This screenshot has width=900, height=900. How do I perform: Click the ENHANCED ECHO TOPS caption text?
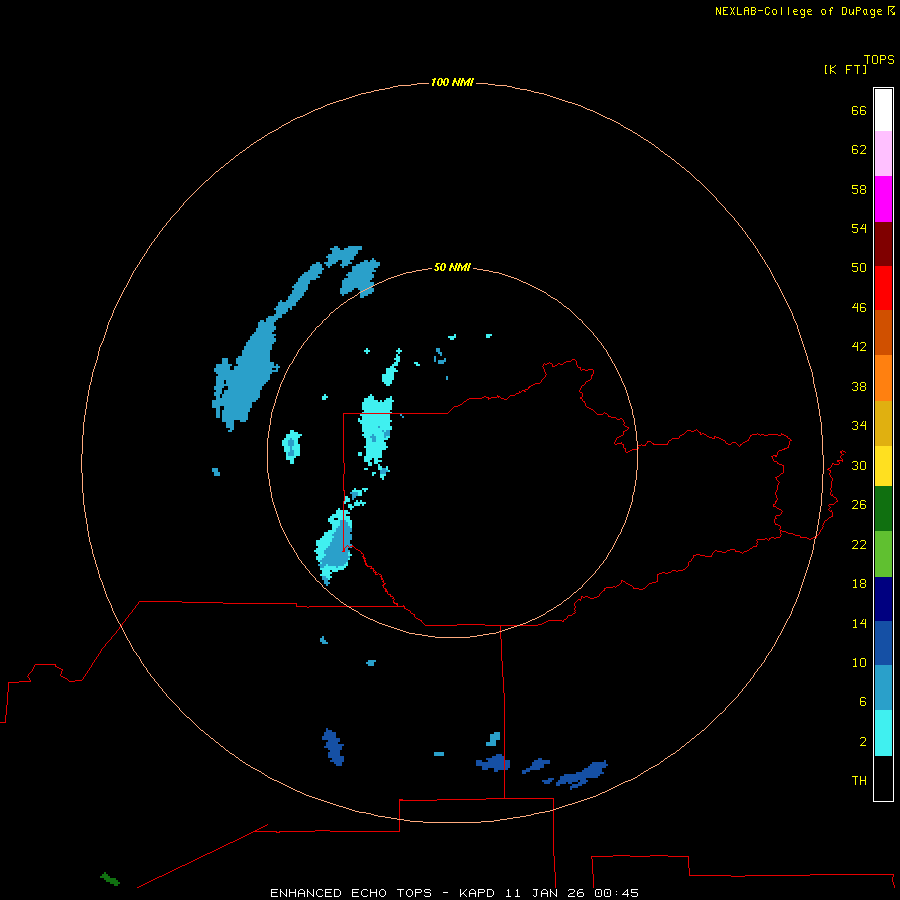351,893
